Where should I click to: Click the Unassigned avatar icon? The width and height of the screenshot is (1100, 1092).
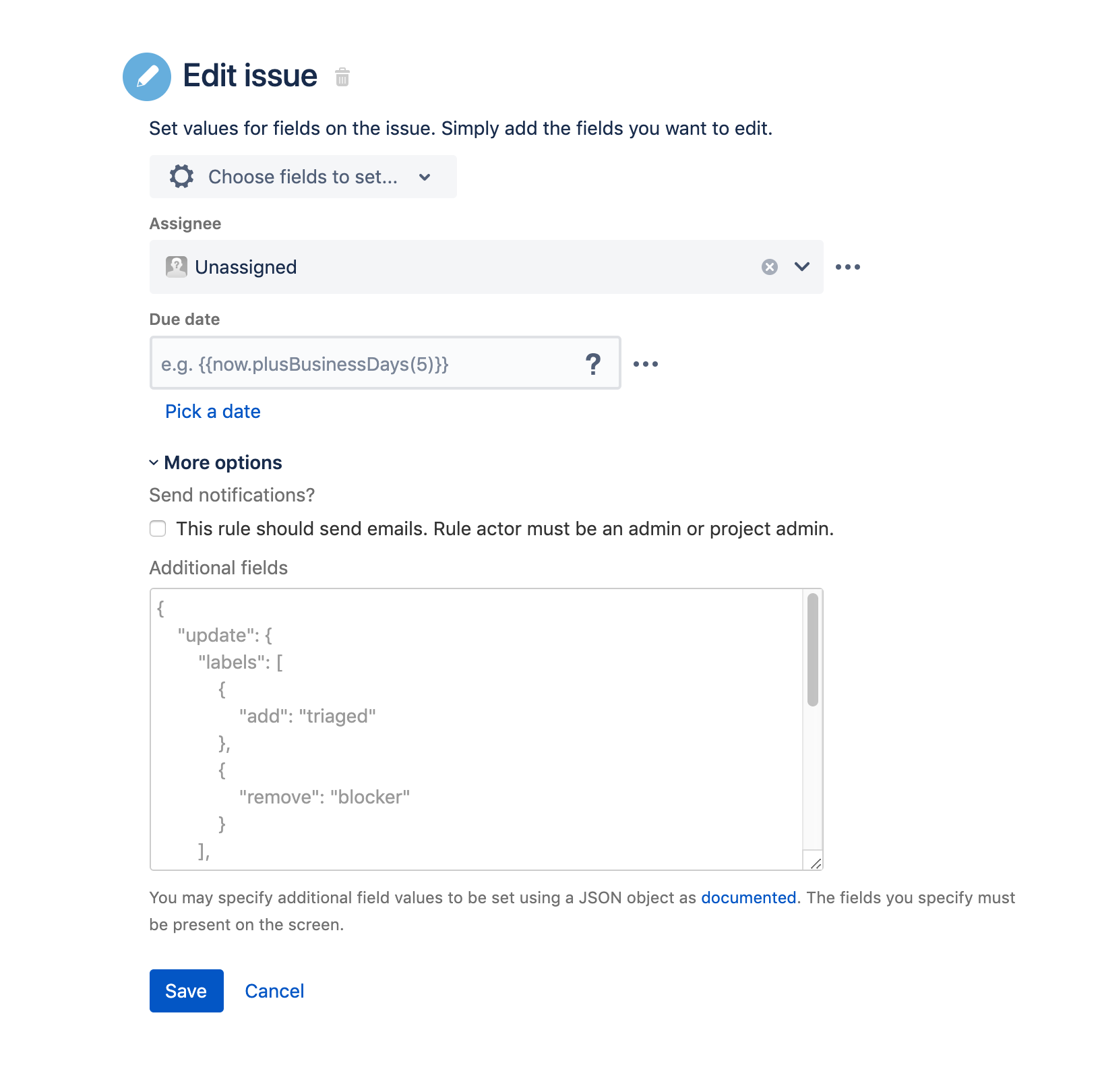[176, 267]
